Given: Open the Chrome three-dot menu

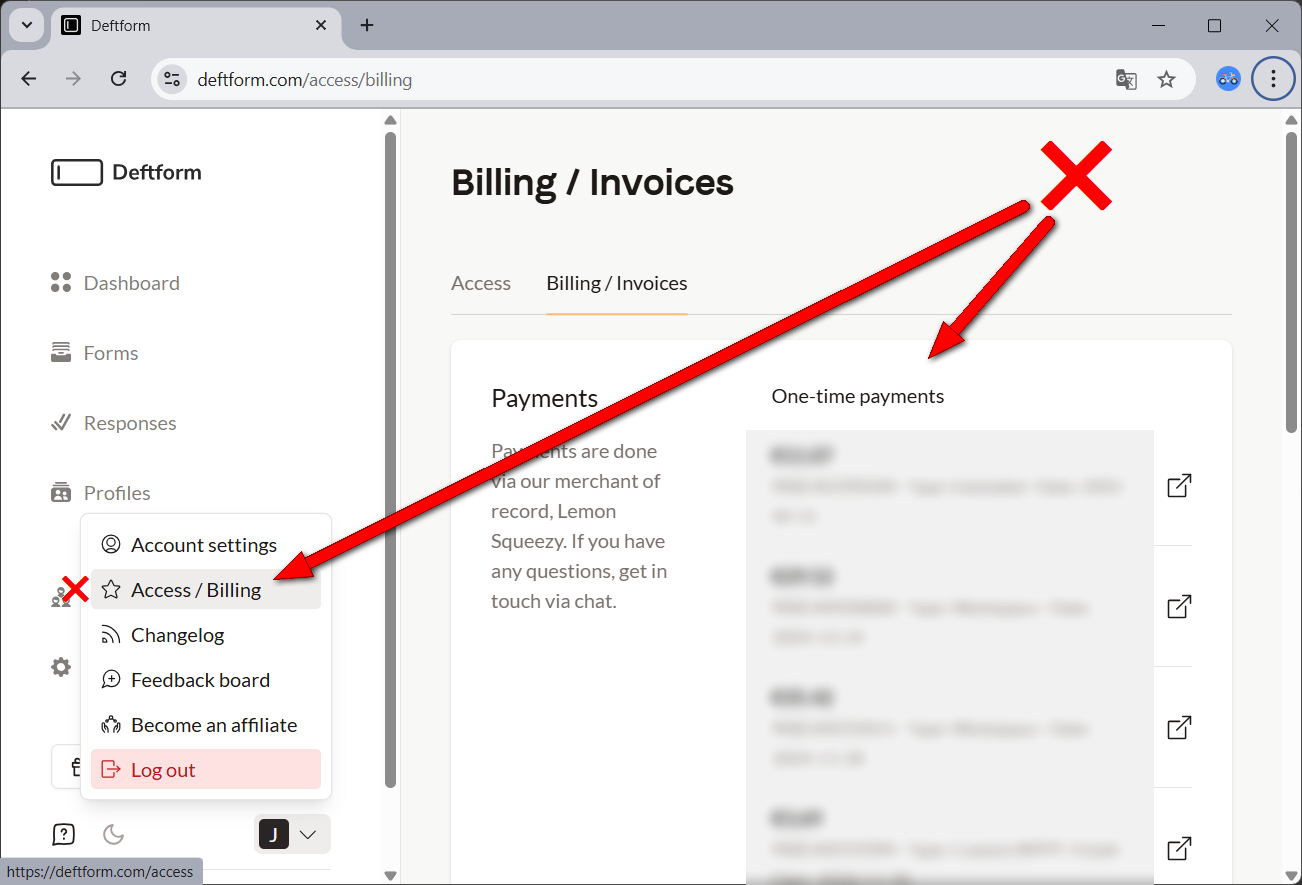Looking at the screenshot, I should 1273,79.
